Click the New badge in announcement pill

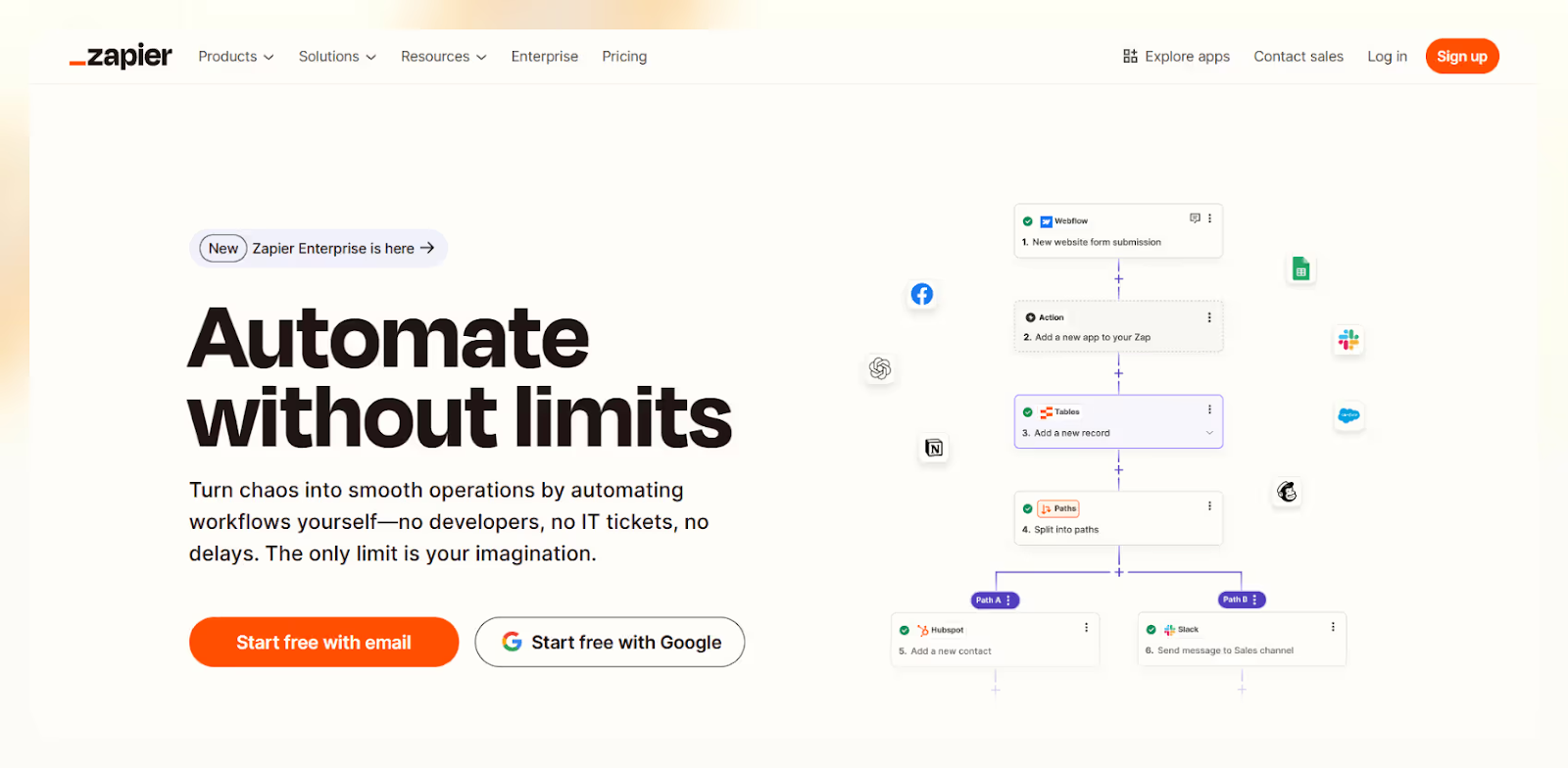223,248
